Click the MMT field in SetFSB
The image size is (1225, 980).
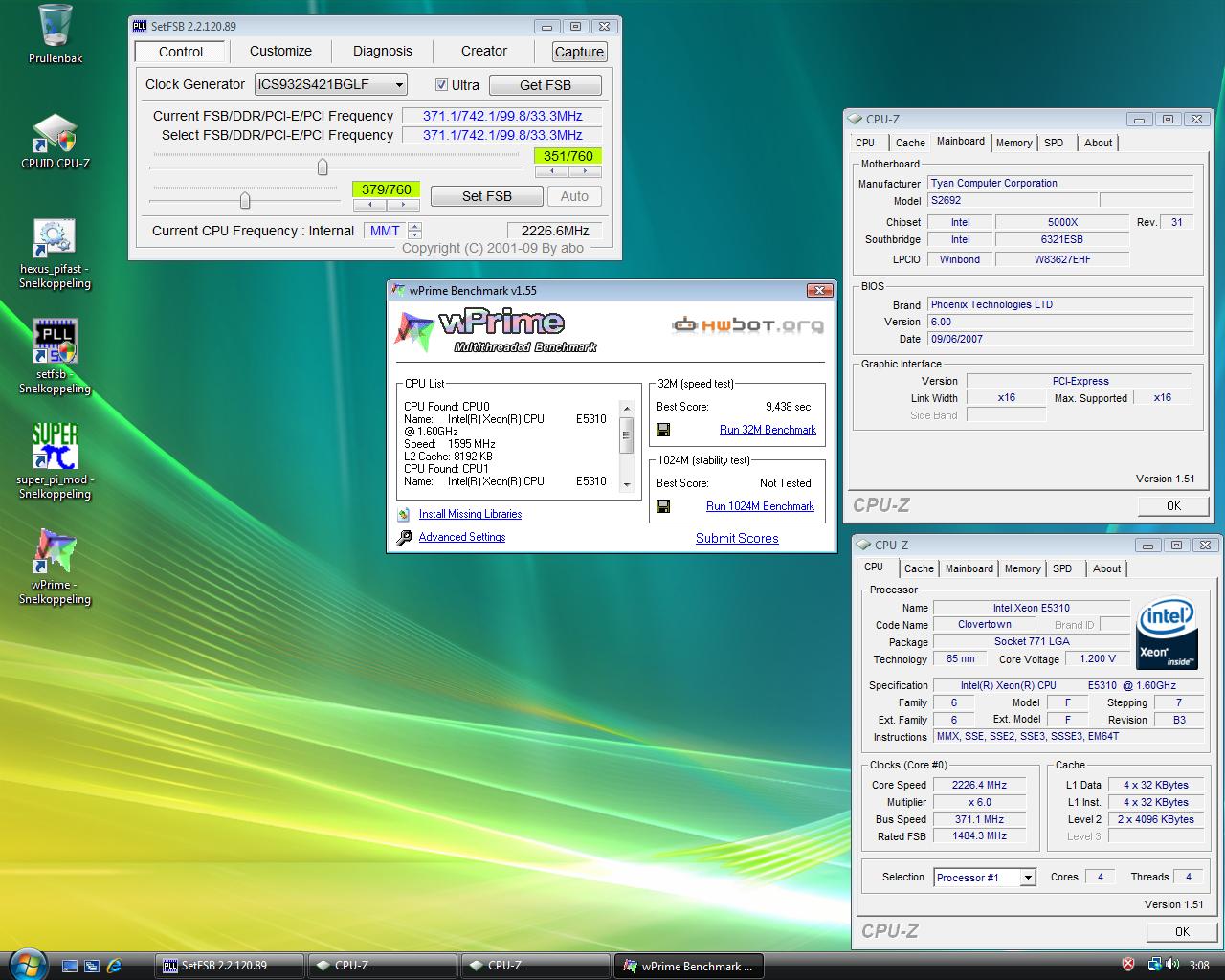pyautogui.click(x=386, y=231)
